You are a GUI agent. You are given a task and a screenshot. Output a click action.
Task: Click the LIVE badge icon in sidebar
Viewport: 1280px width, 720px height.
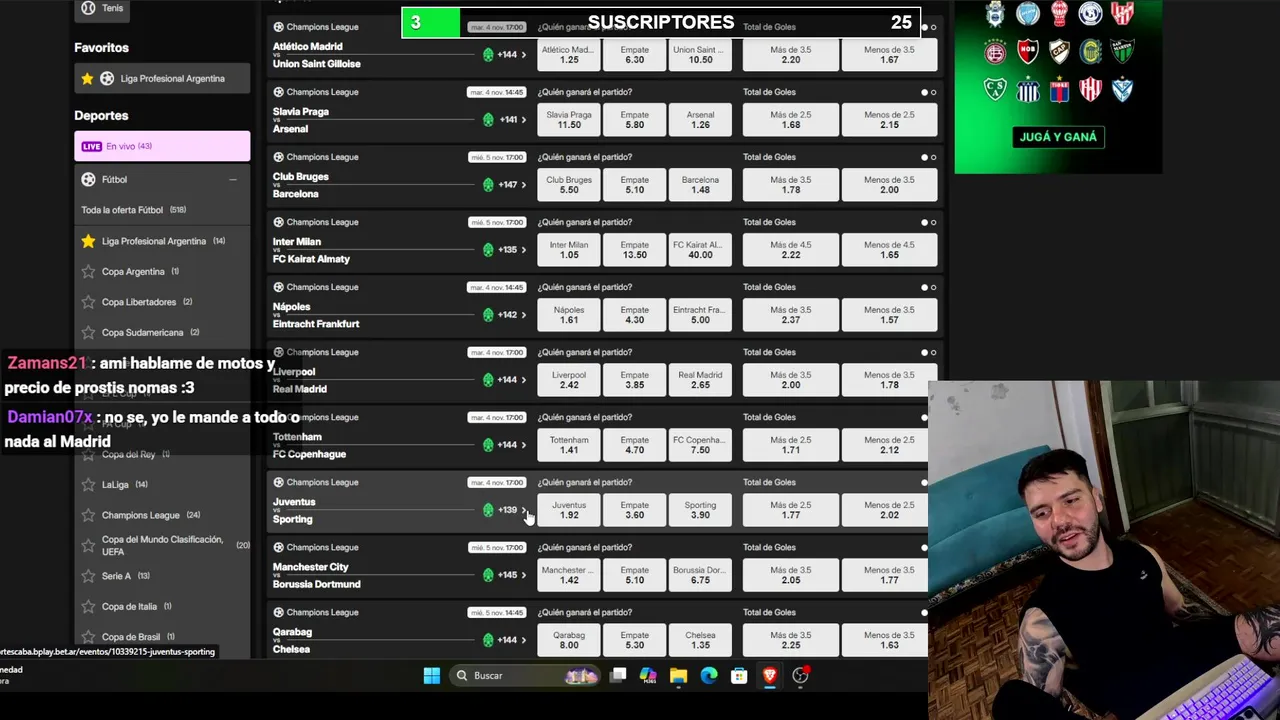coord(92,146)
